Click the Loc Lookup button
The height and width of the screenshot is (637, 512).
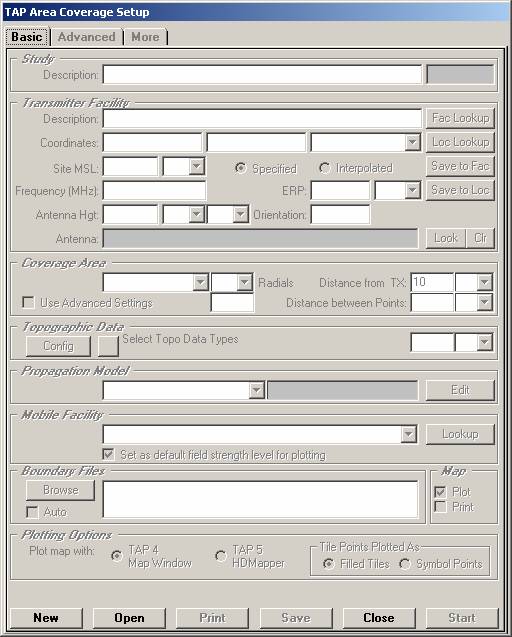(460, 142)
